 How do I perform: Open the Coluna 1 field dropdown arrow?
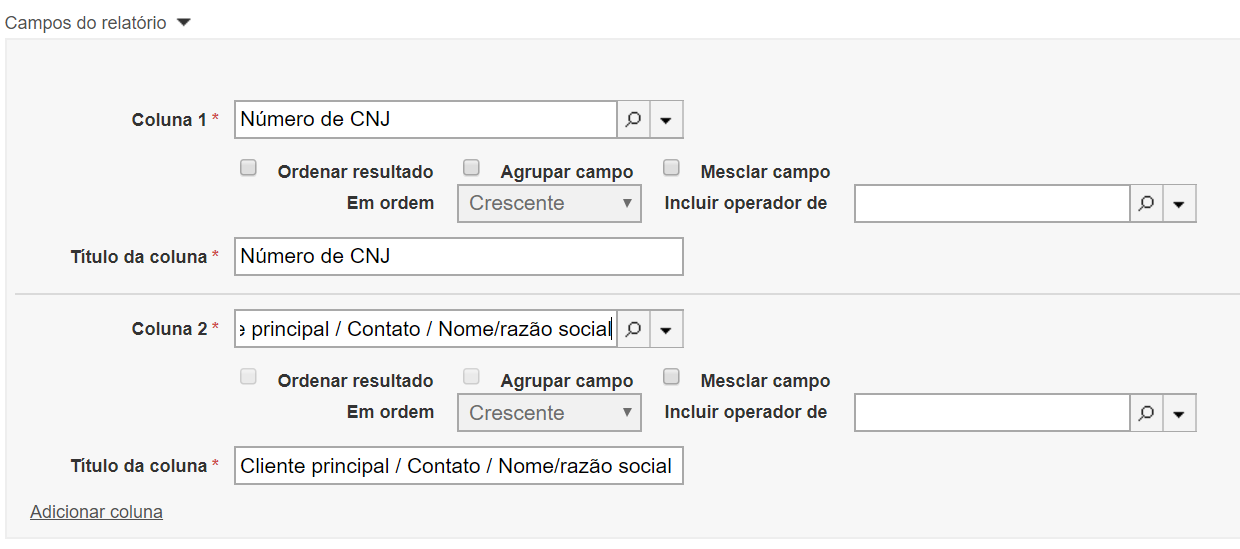pyautogui.click(x=666, y=120)
